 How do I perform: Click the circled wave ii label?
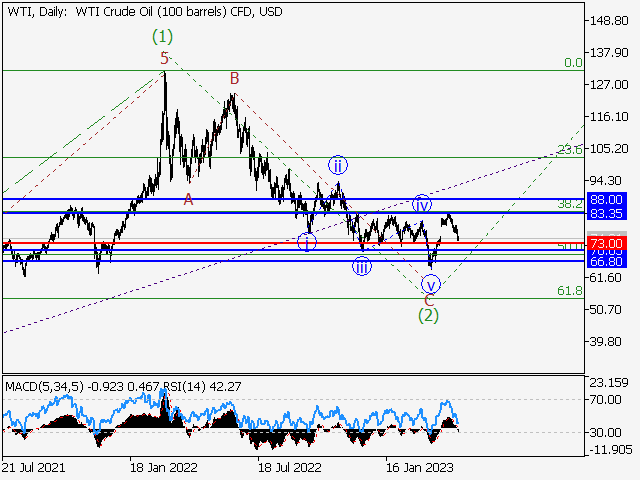339,166
